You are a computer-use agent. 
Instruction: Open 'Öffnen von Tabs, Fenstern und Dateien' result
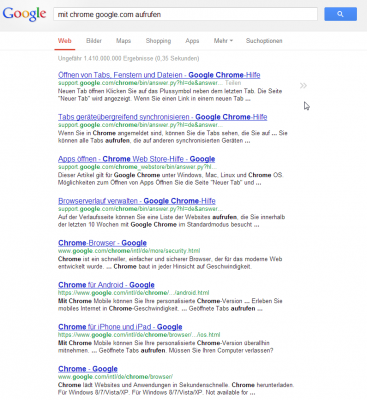point(159,75)
